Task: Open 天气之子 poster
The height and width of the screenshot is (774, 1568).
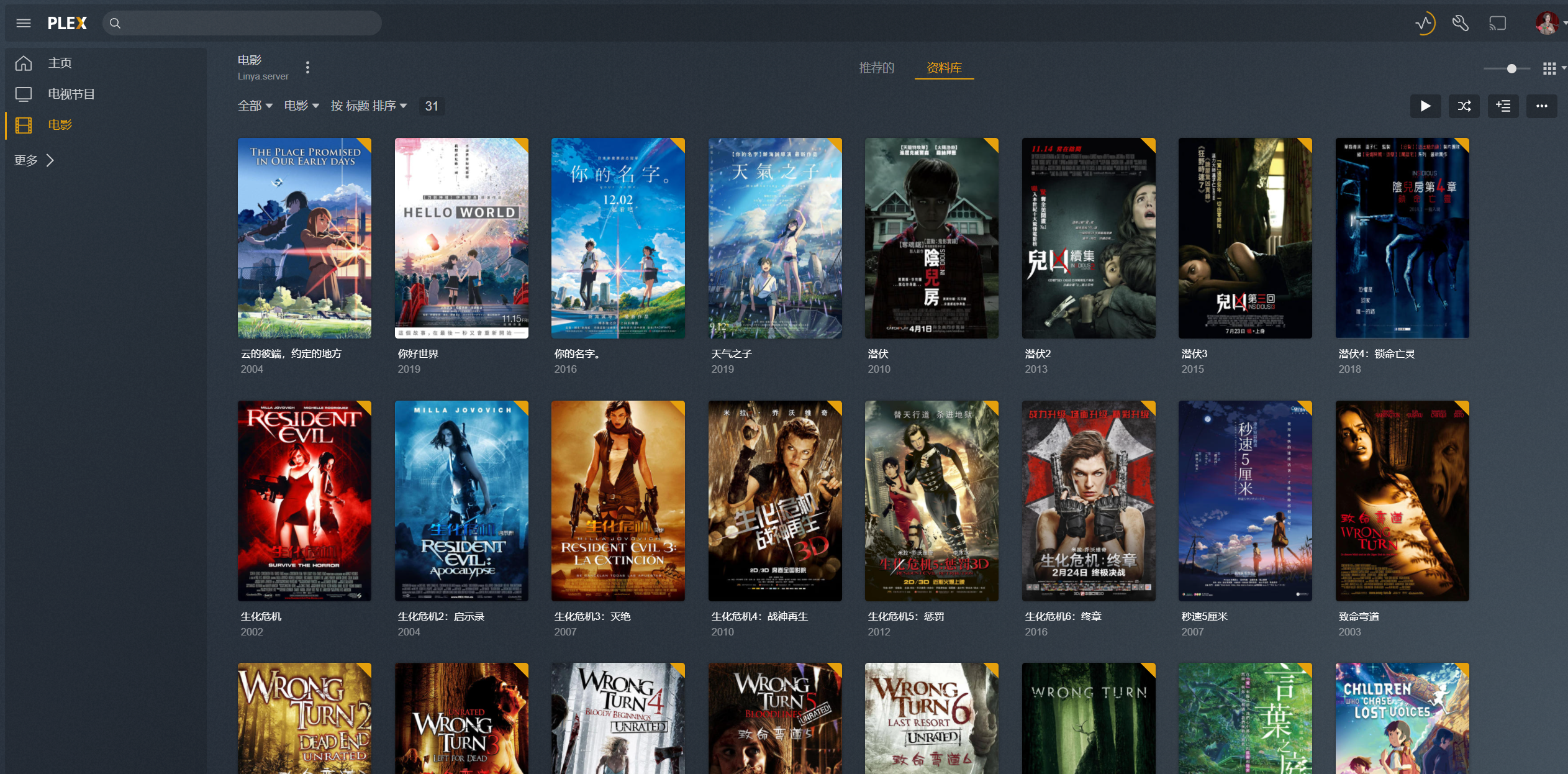Action: pos(775,238)
